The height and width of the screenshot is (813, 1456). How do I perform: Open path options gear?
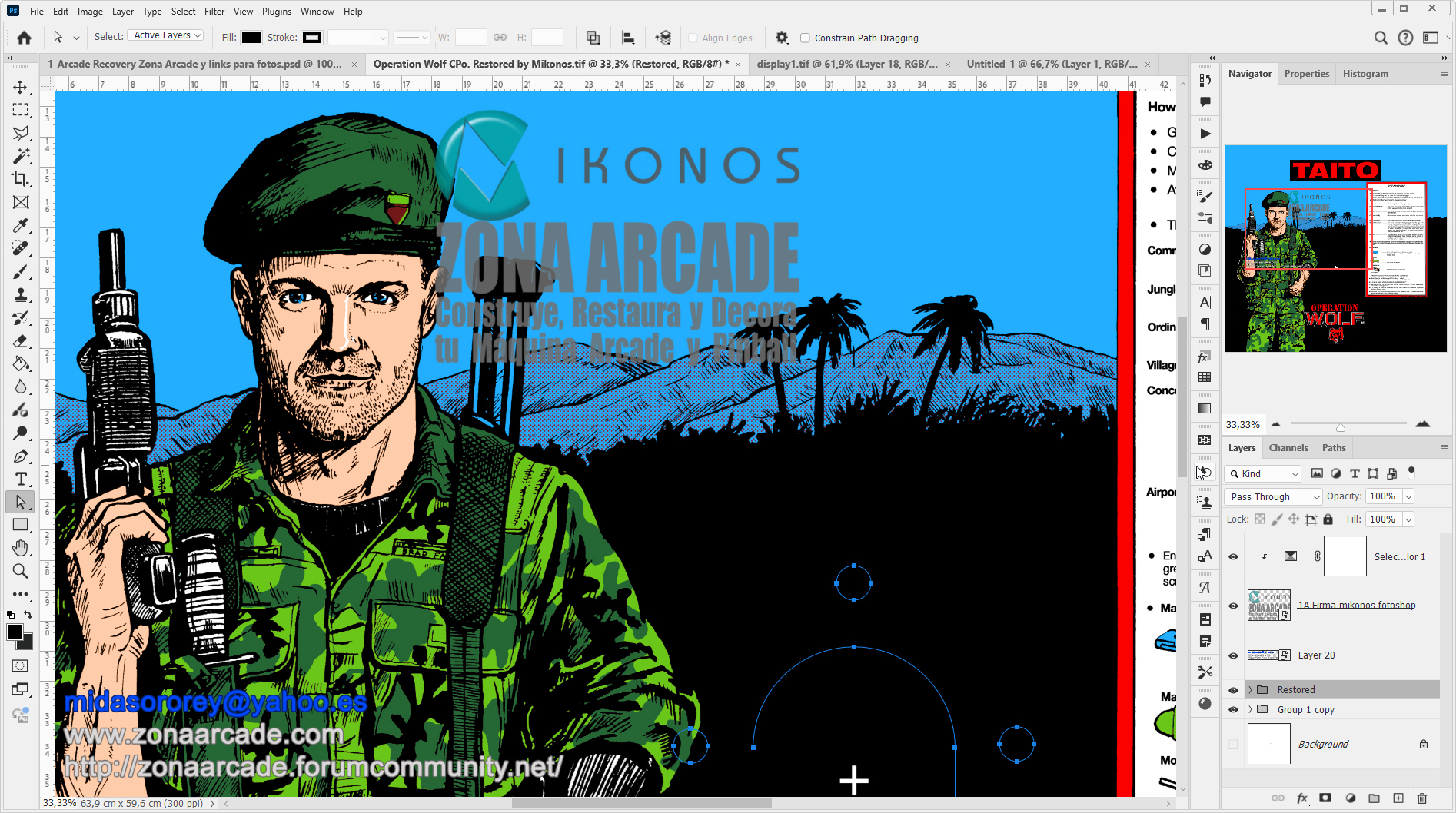coord(782,38)
